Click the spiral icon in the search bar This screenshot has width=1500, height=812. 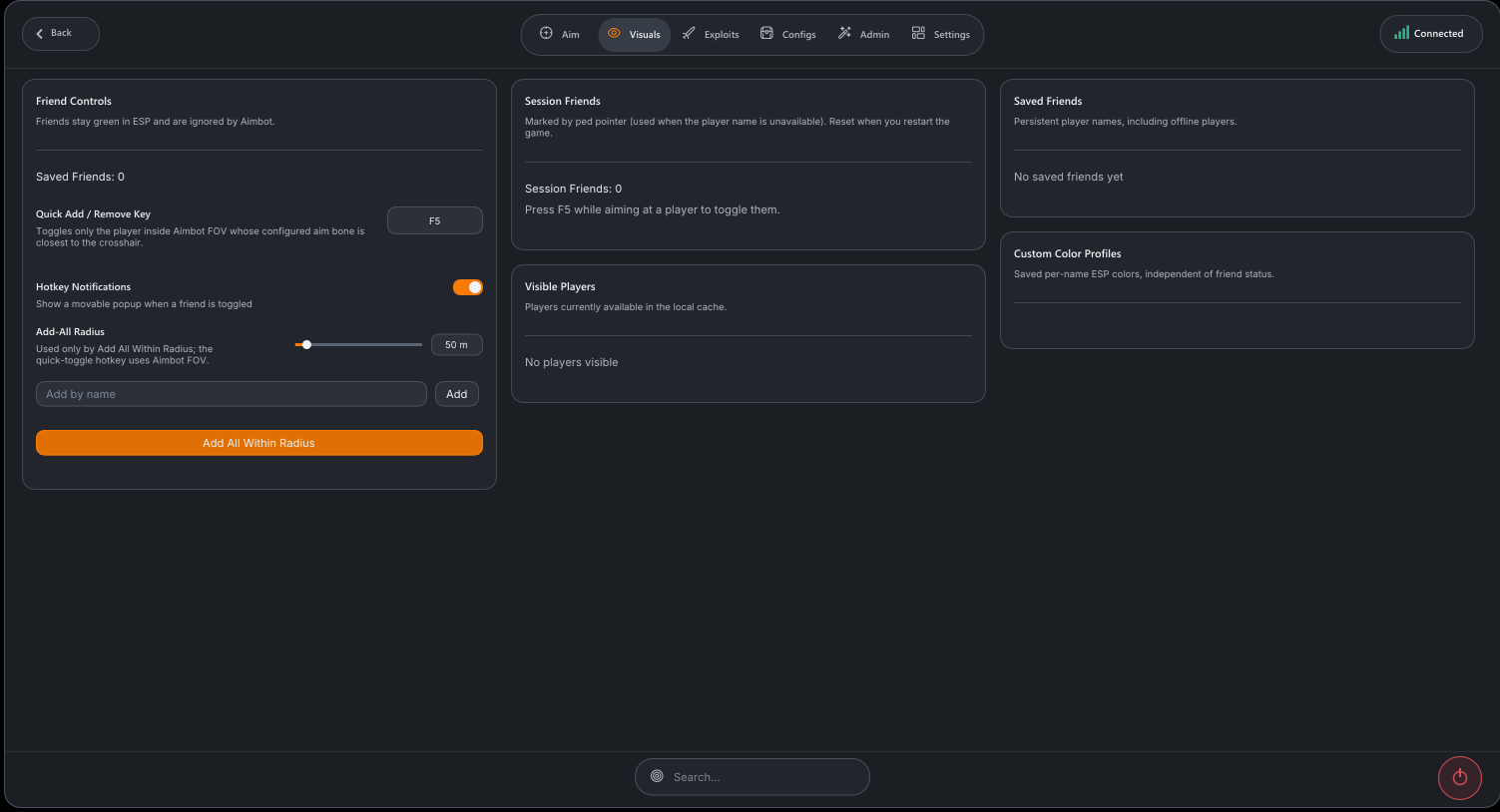pyautogui.click(x=657, y=776)
